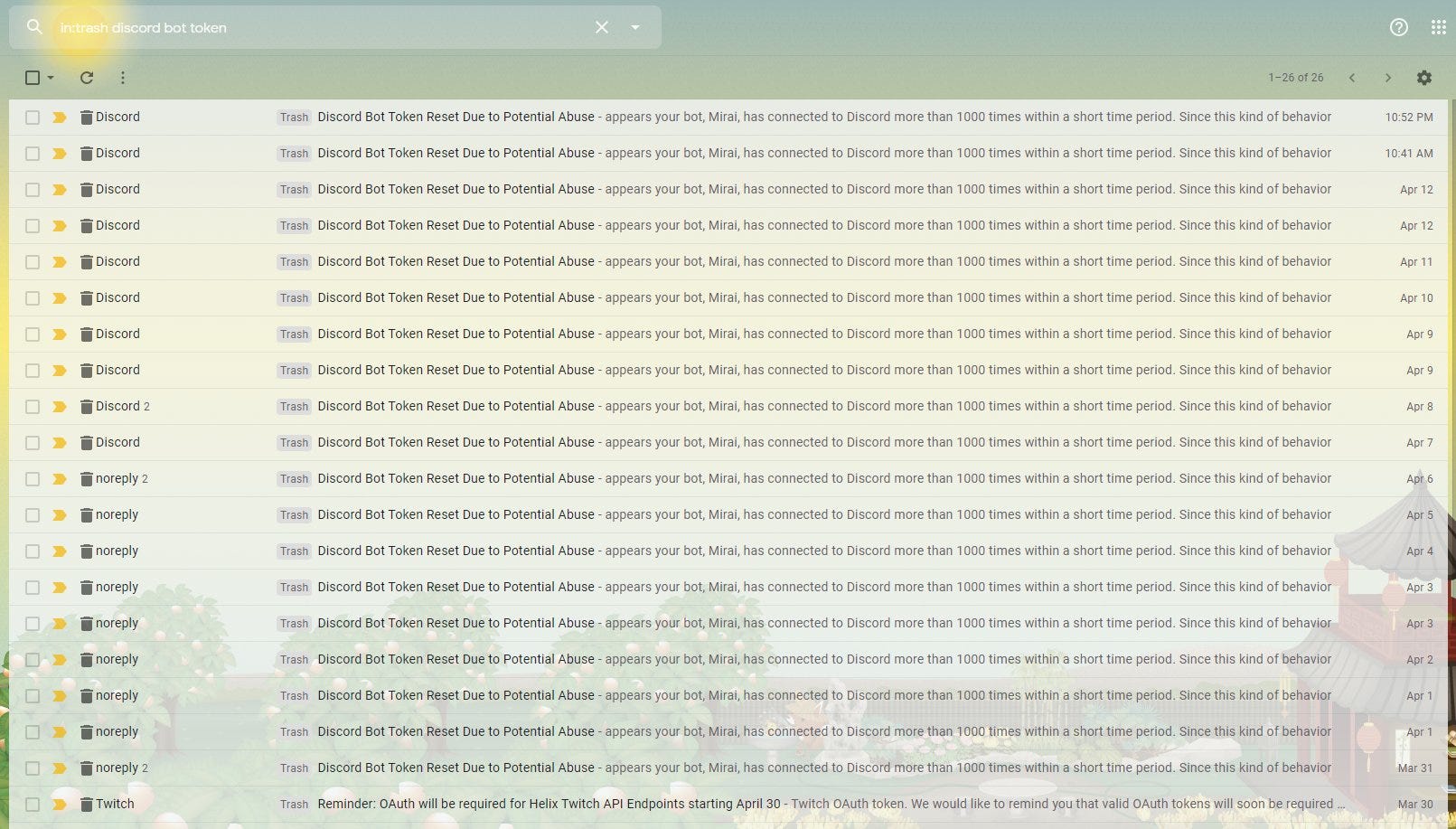The height and width of the screenshot is (829, 1456).
Task: Click the trash icon on the Apr 4 email
Action: click(x=87, y=551)
